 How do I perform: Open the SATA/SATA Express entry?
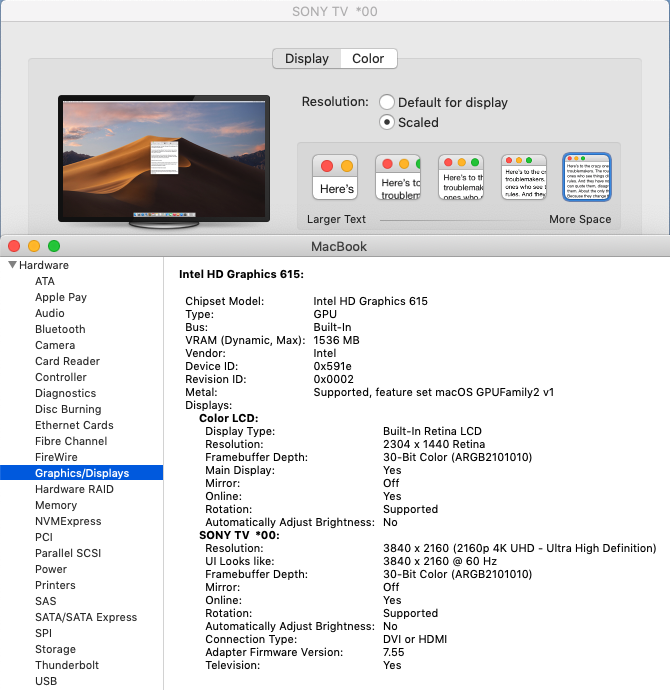point(86,617)
